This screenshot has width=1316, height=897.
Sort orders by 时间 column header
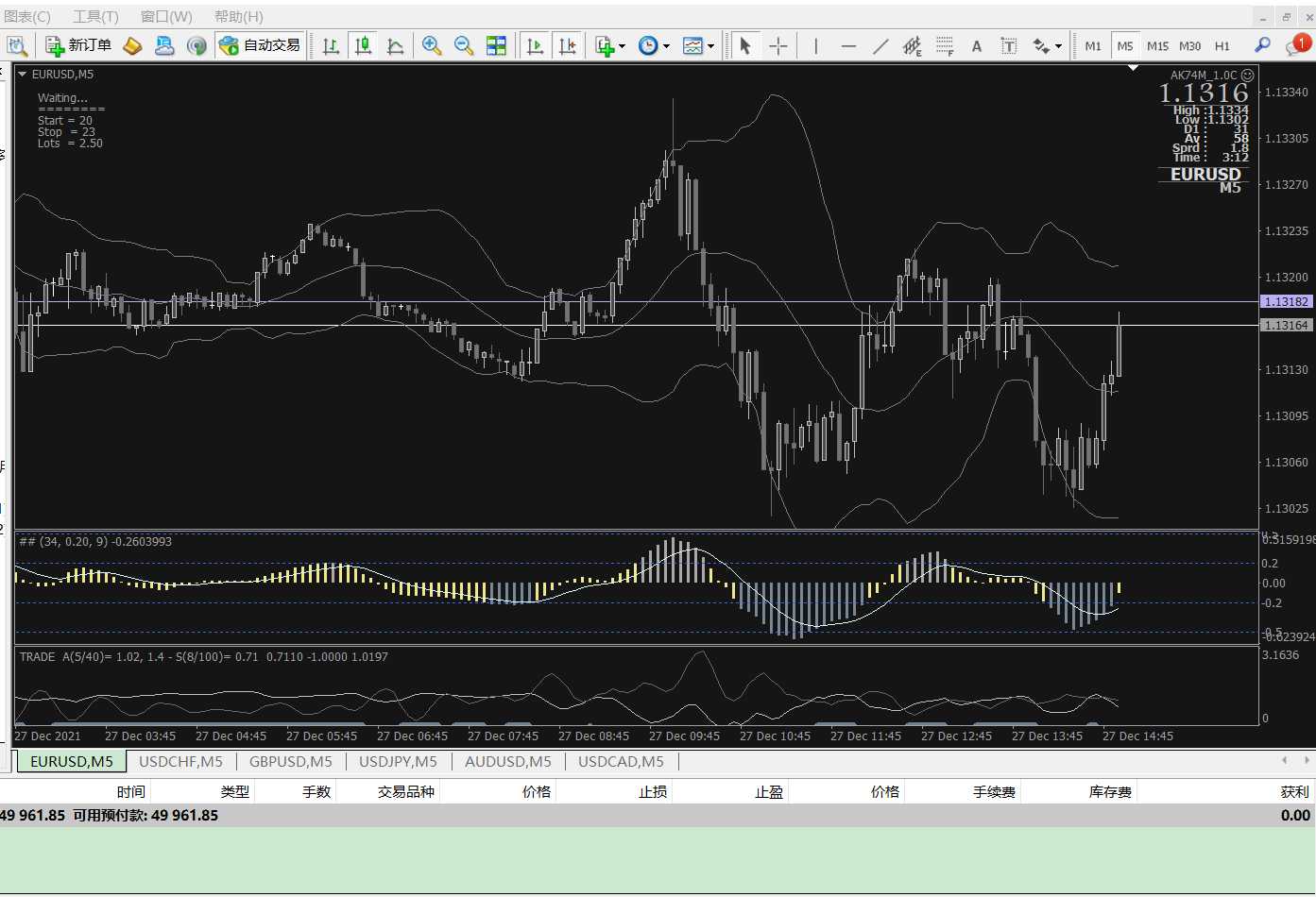(x=131, y=791)
